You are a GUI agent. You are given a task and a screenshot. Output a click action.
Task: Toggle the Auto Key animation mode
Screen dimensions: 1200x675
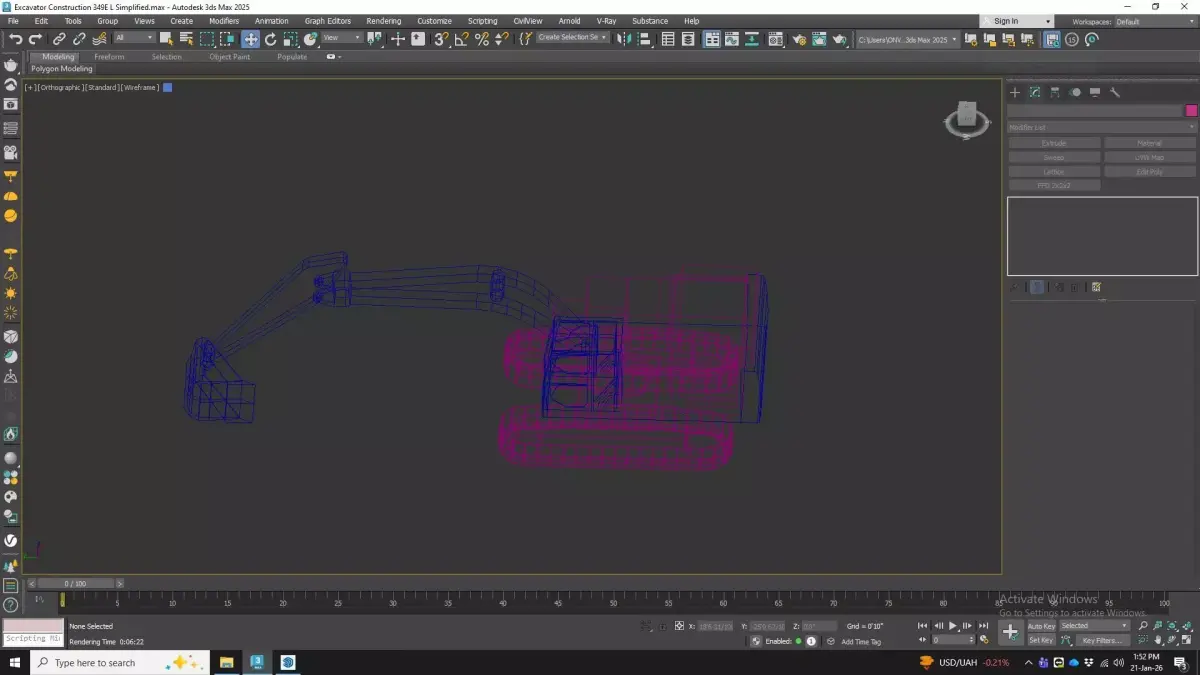1041,626
